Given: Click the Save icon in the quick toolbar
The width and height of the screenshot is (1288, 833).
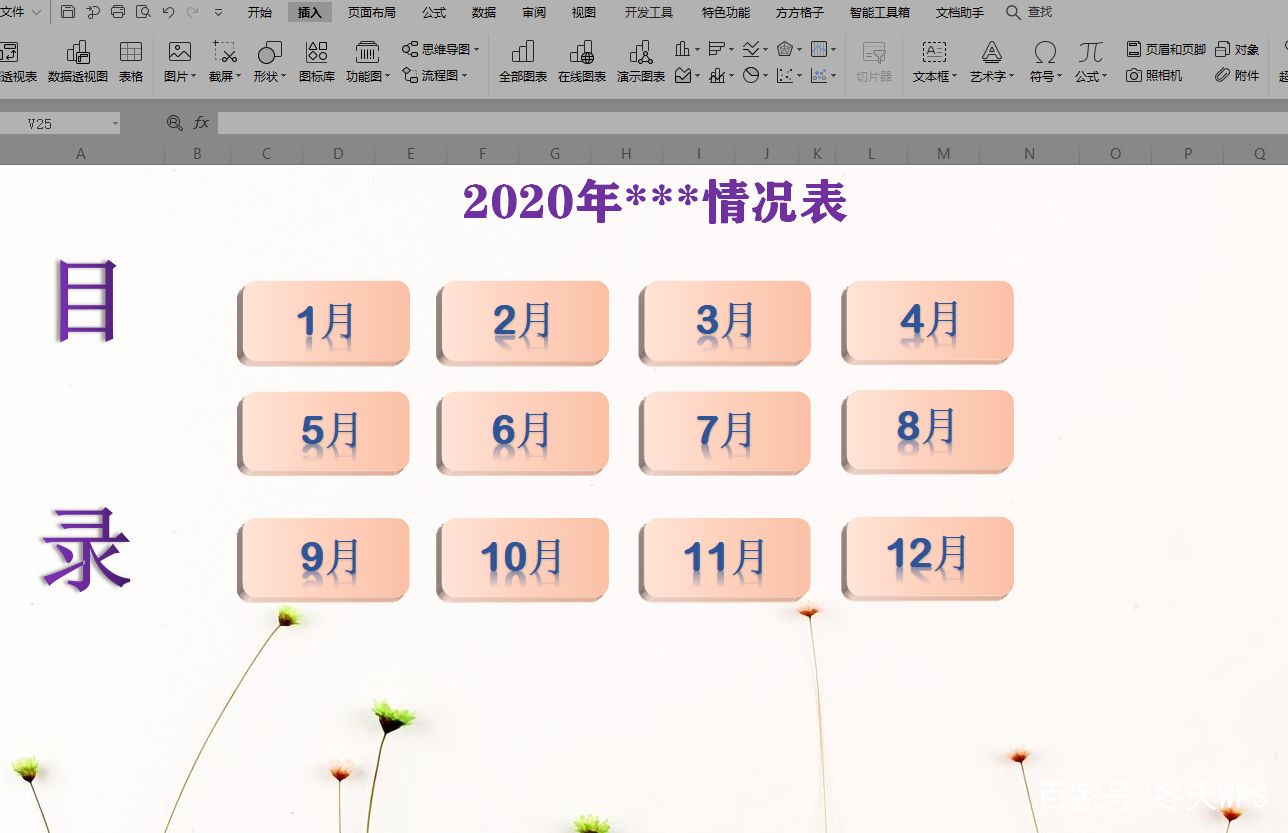Looking at the screenshot, I should 68,12.
